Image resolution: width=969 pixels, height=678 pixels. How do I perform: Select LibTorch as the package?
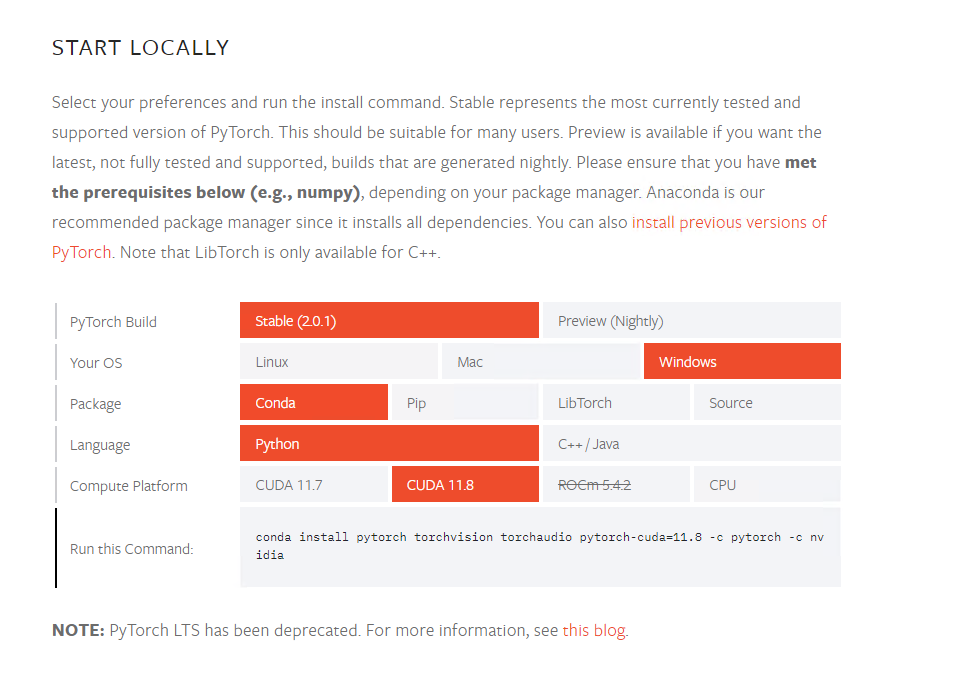(x=616, y=402)
